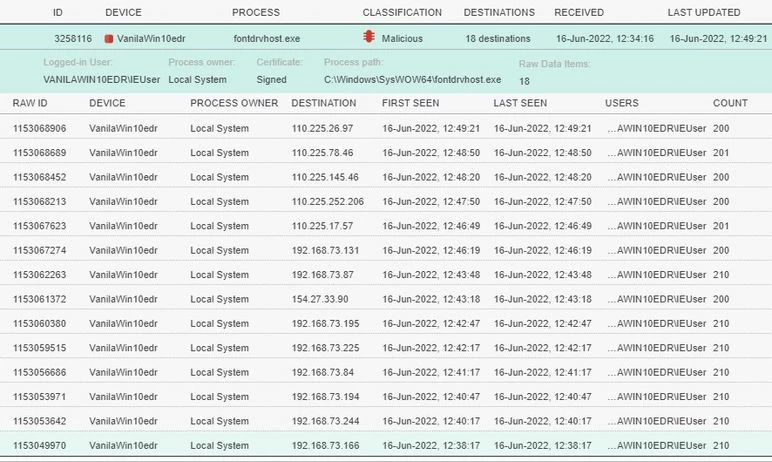
Task: Click destination IP 192.168.73.195
Action: (325, 324)
